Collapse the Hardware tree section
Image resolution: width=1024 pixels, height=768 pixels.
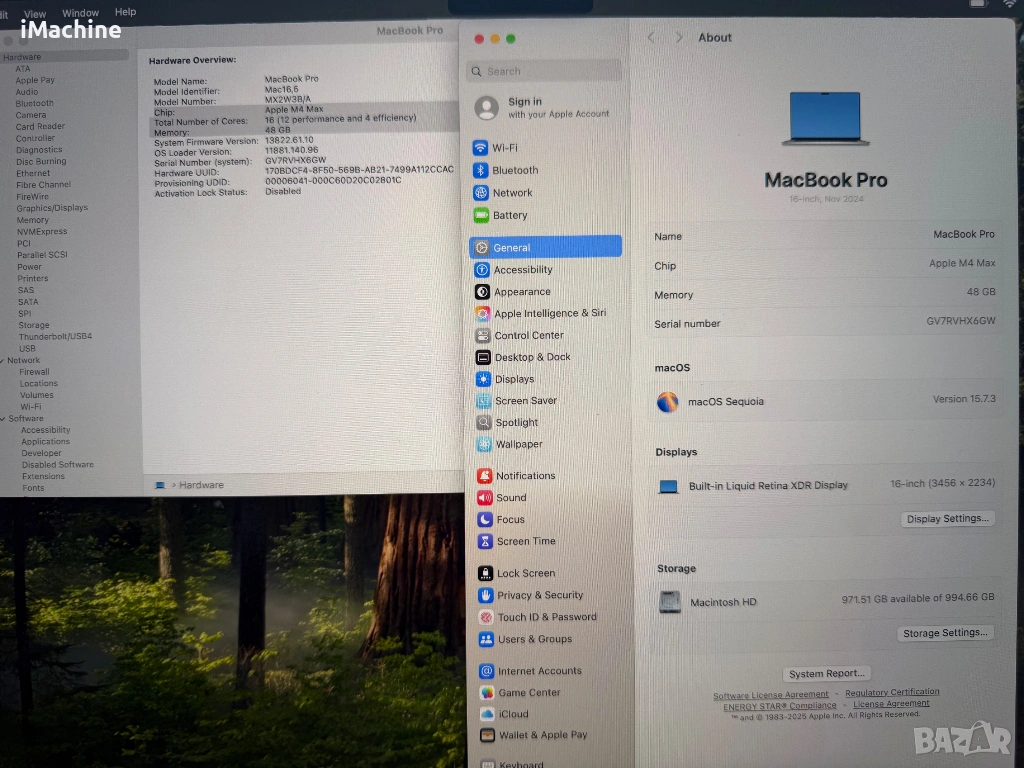pyautogui.click(x=3, y=57)
